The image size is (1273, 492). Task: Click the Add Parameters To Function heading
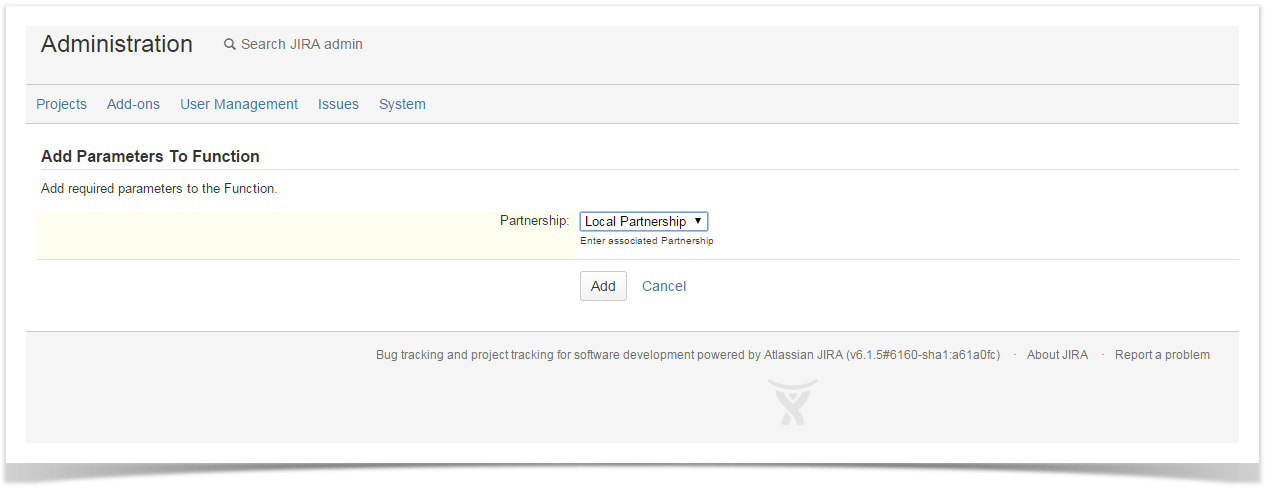click(x=150, y=156)
